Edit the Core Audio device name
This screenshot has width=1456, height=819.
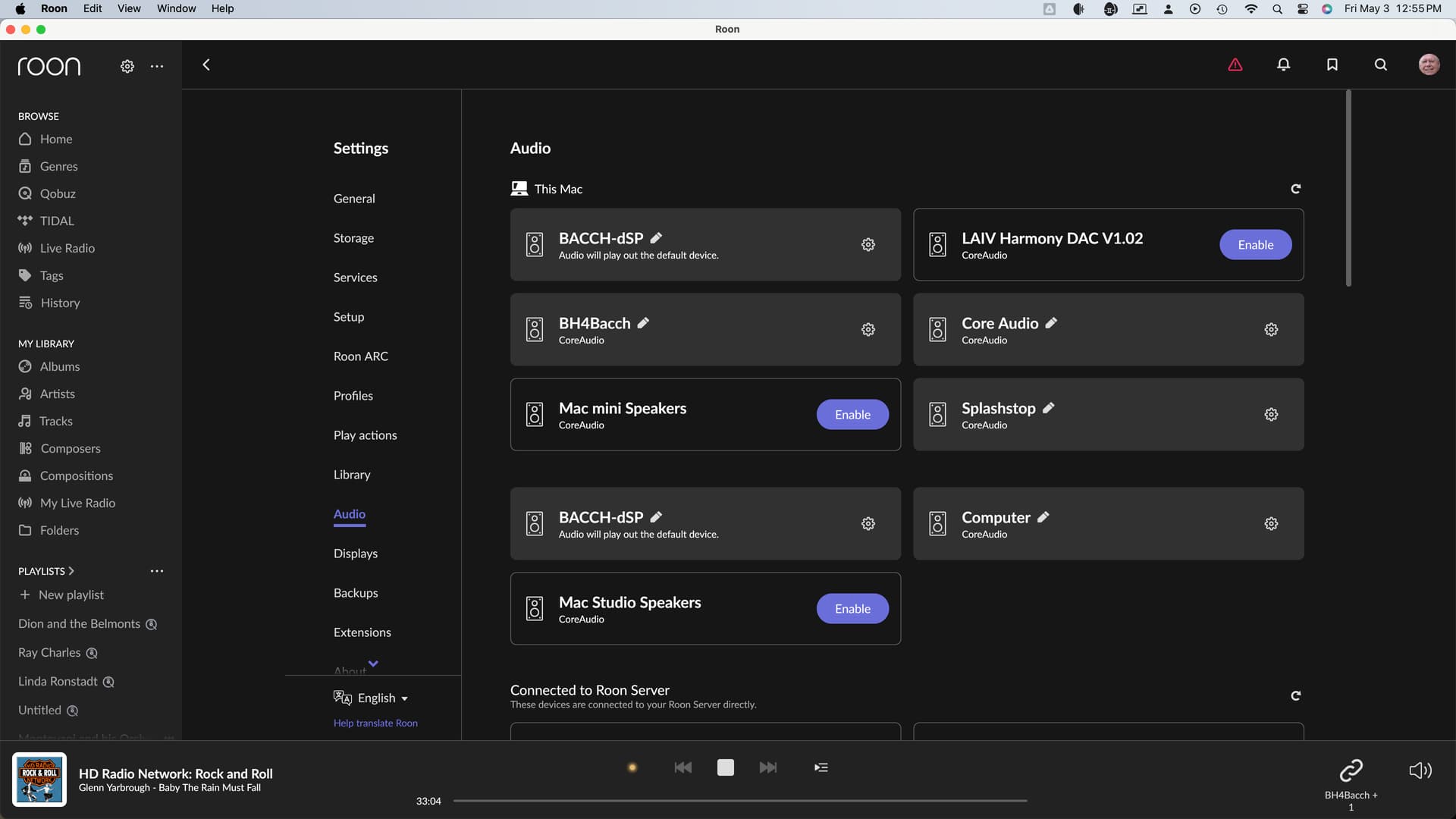click(x=1051, y=323)
